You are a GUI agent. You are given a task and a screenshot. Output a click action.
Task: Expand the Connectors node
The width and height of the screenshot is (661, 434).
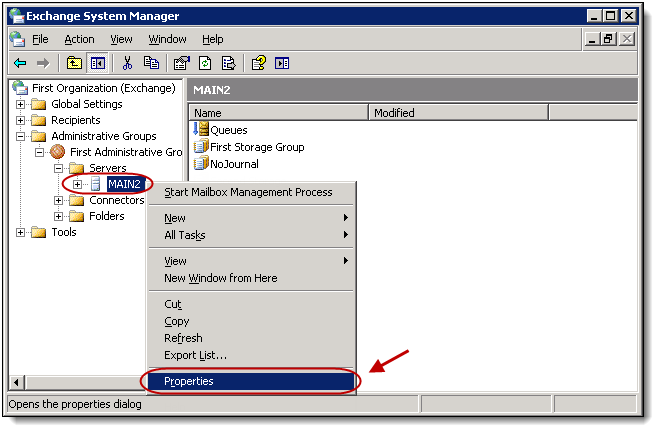(x=58, y=200)
